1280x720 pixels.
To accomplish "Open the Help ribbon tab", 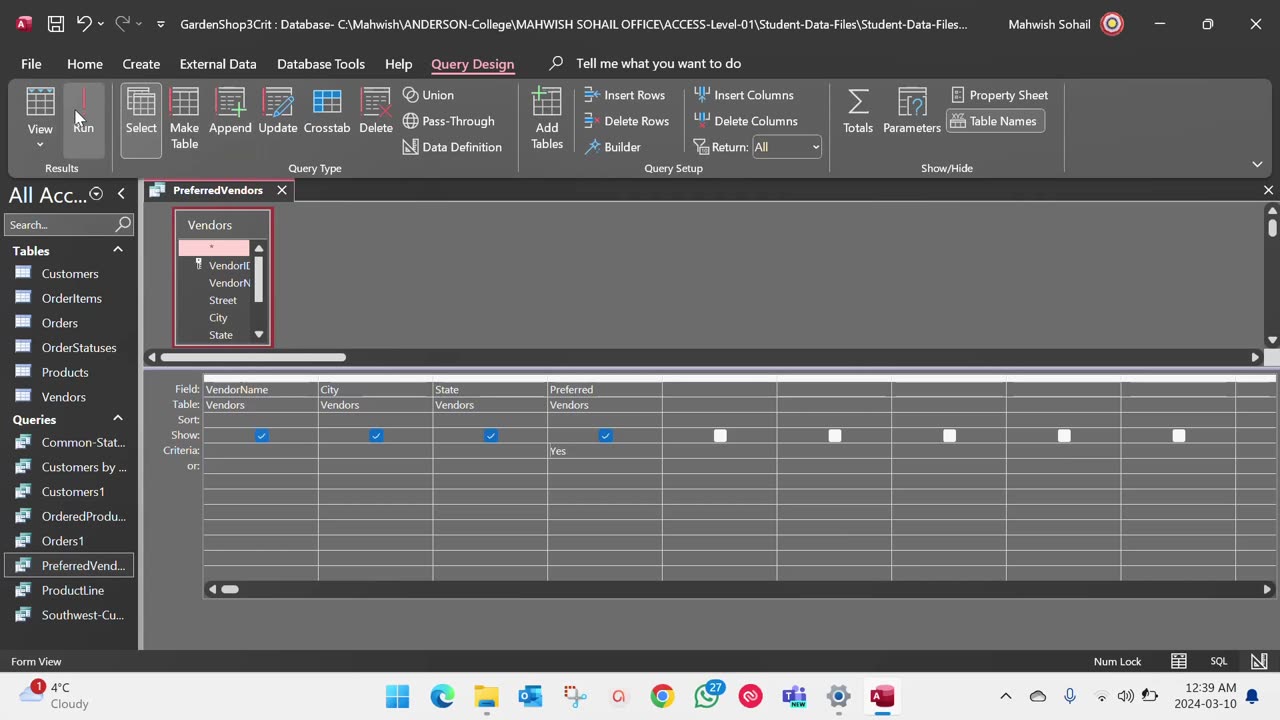I will pyautogui.click(x=398, y=64).
